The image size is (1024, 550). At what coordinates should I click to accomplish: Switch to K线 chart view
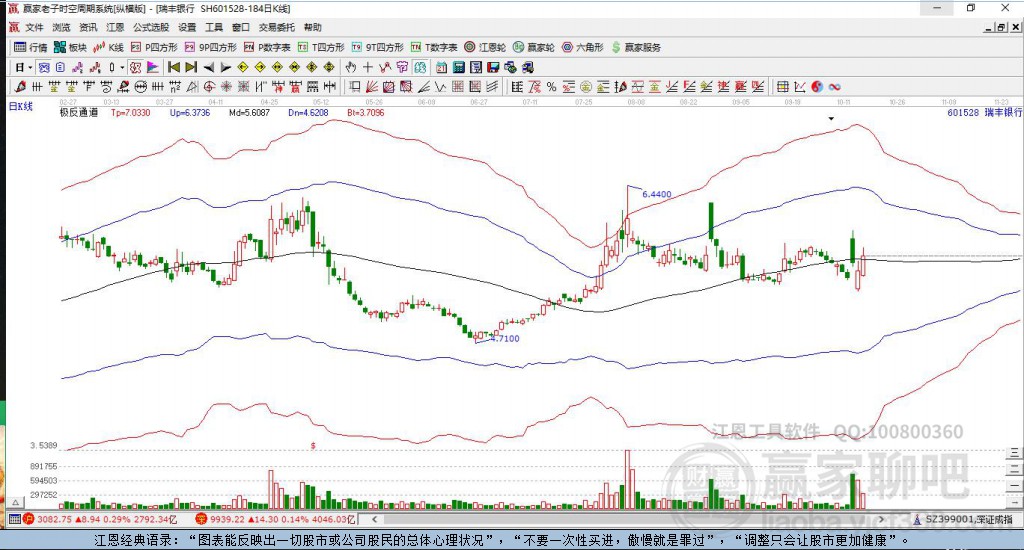108,47
